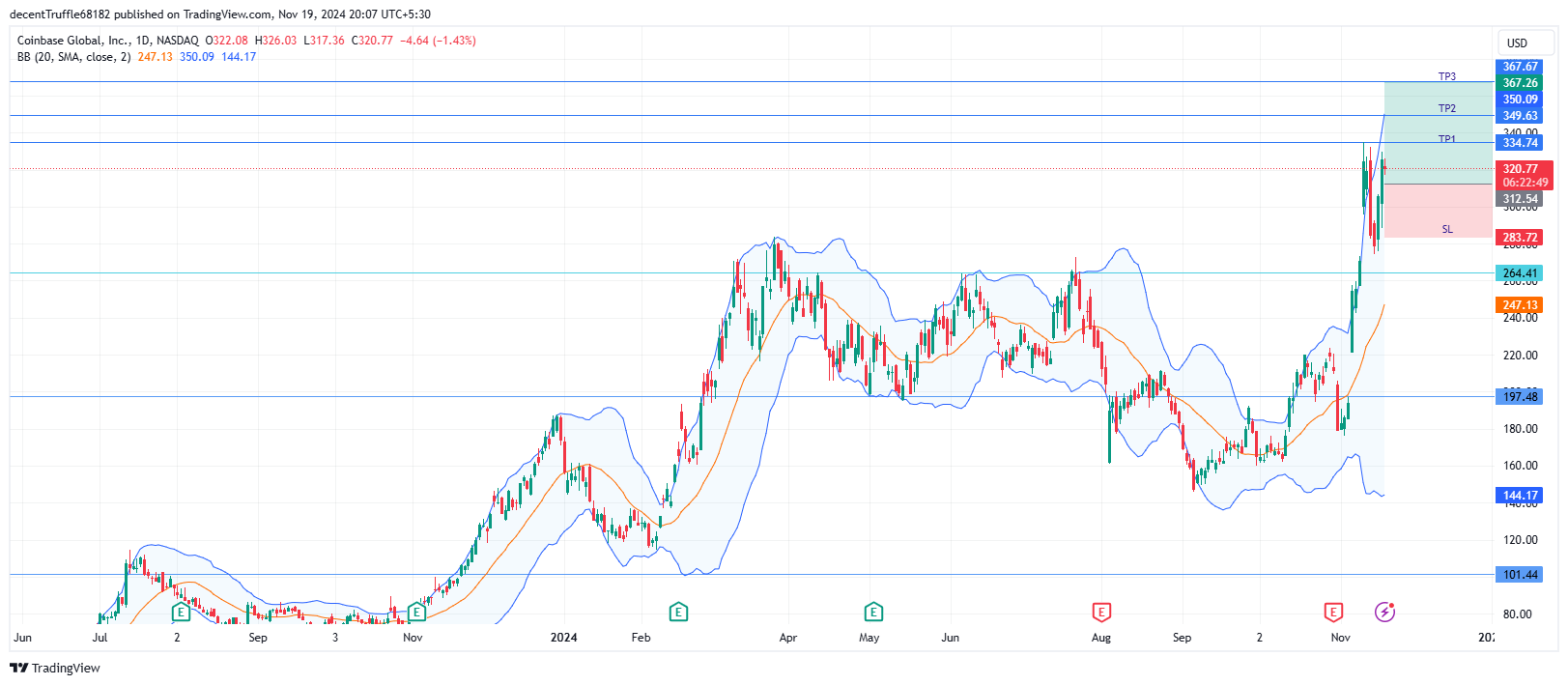This screenshot has width=1568, height=685.
Task: Select the TP3 label text
Action: 1446,76
